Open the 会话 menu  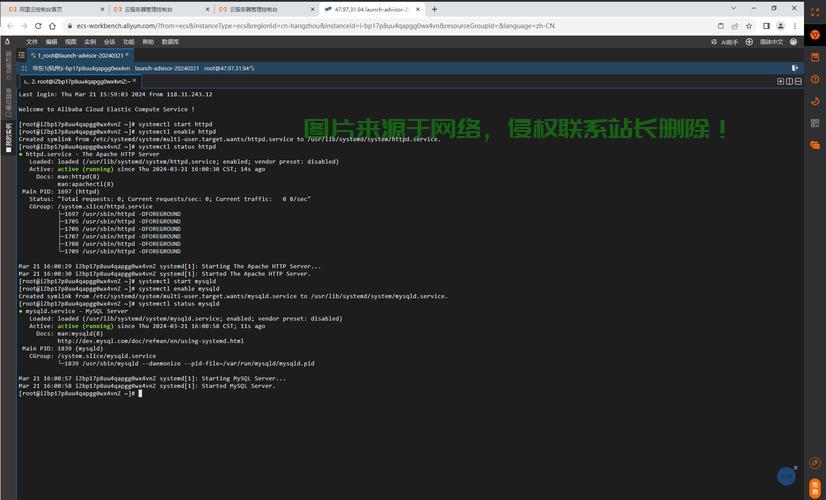[x=110, y=42]
